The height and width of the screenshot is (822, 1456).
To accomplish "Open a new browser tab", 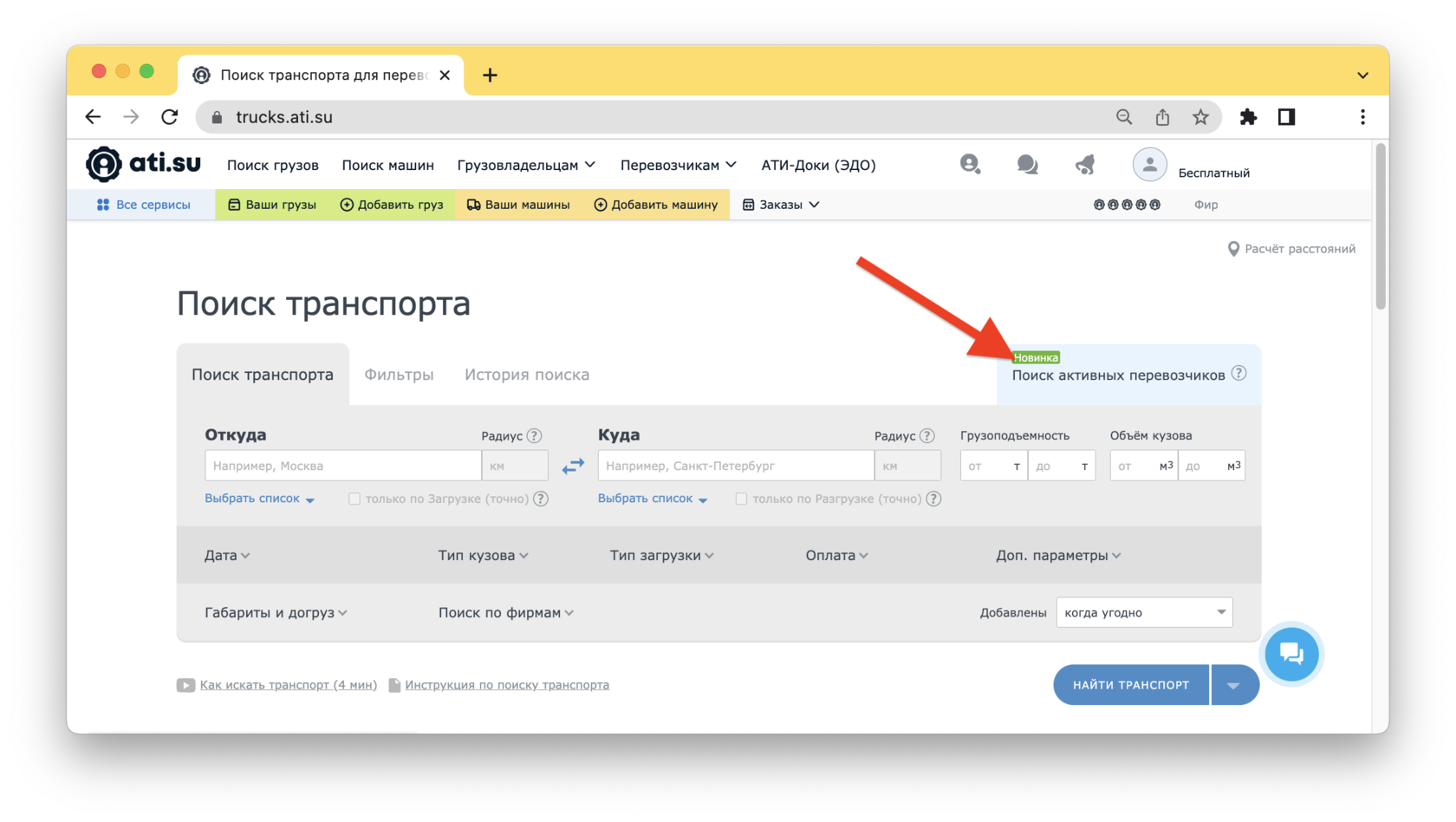I will point(490,75).
